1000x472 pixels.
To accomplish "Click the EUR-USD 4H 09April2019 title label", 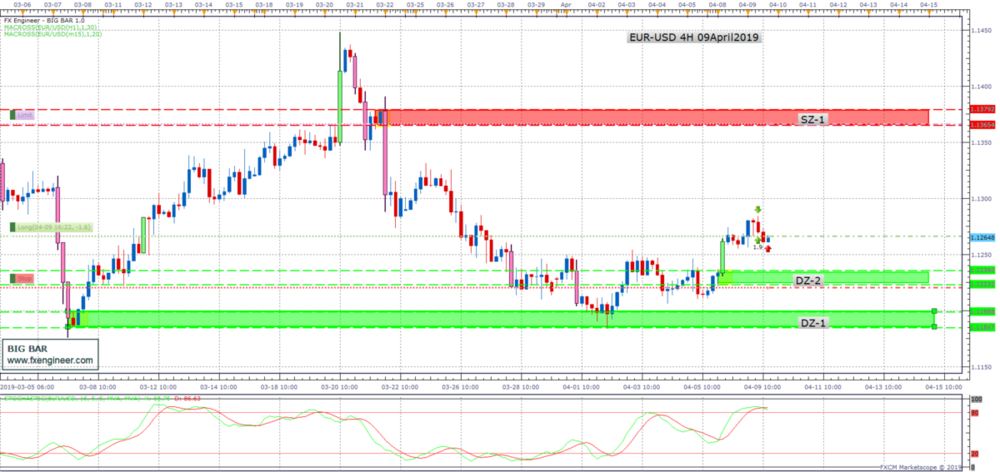I will [693, 38].
